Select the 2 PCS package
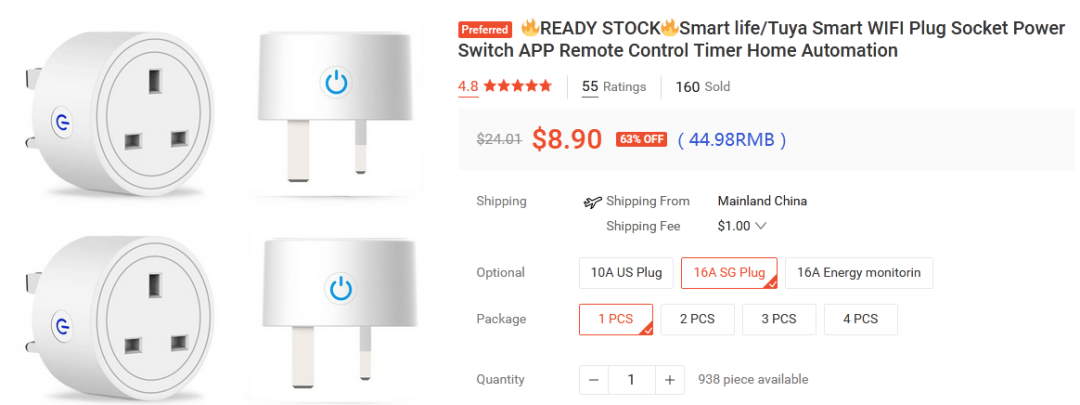Screen dimensions: 1080x405 697,319
